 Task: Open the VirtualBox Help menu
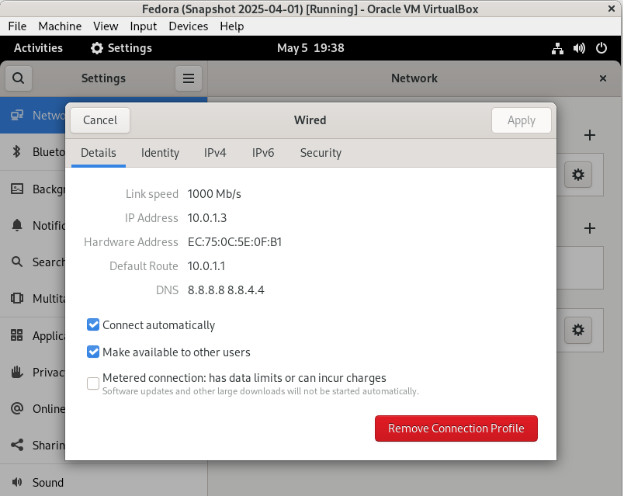[232, 26]
